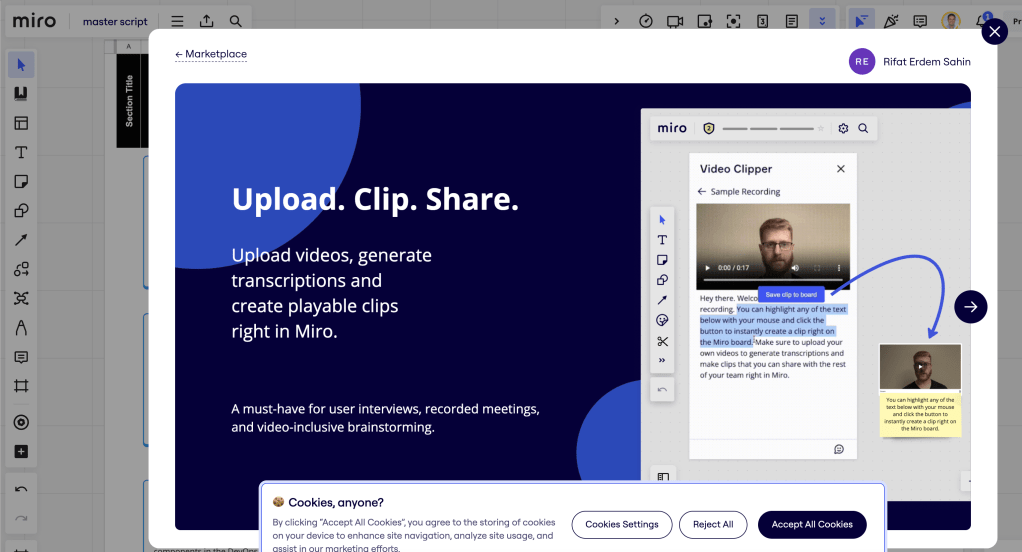Redo the last action

click(21, 518)
